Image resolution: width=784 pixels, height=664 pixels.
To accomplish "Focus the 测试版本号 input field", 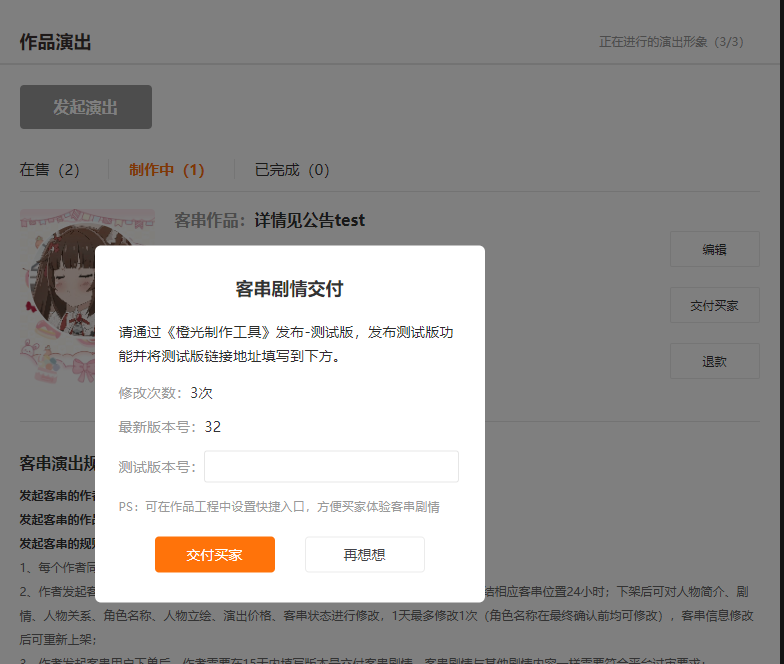I will click(x=331, y=466).
